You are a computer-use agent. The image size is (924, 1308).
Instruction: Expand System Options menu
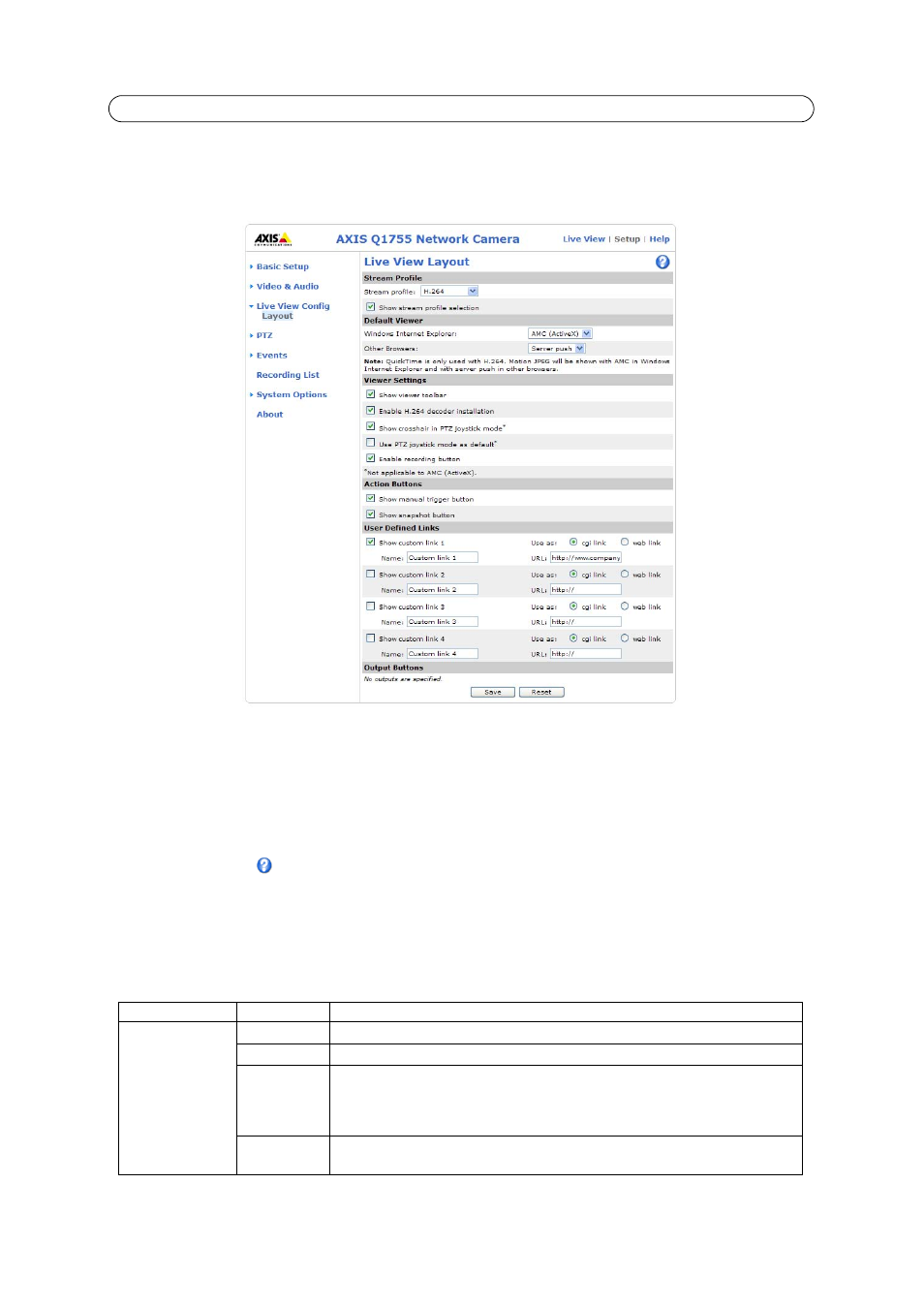[x=291, y=394]
